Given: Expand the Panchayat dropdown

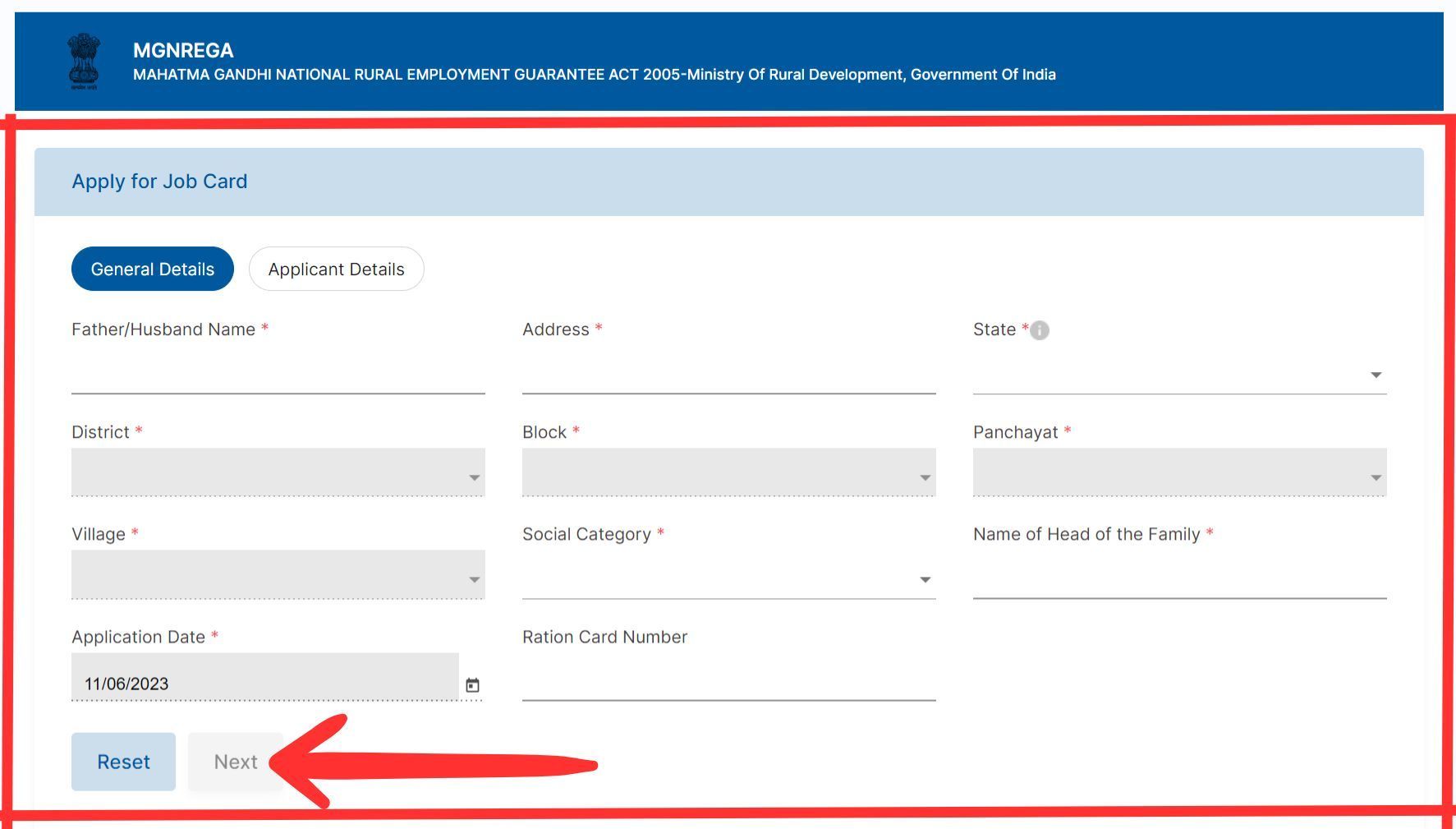Looking at the screenshot, I should pyautogui.click(x=1179, y=473).
